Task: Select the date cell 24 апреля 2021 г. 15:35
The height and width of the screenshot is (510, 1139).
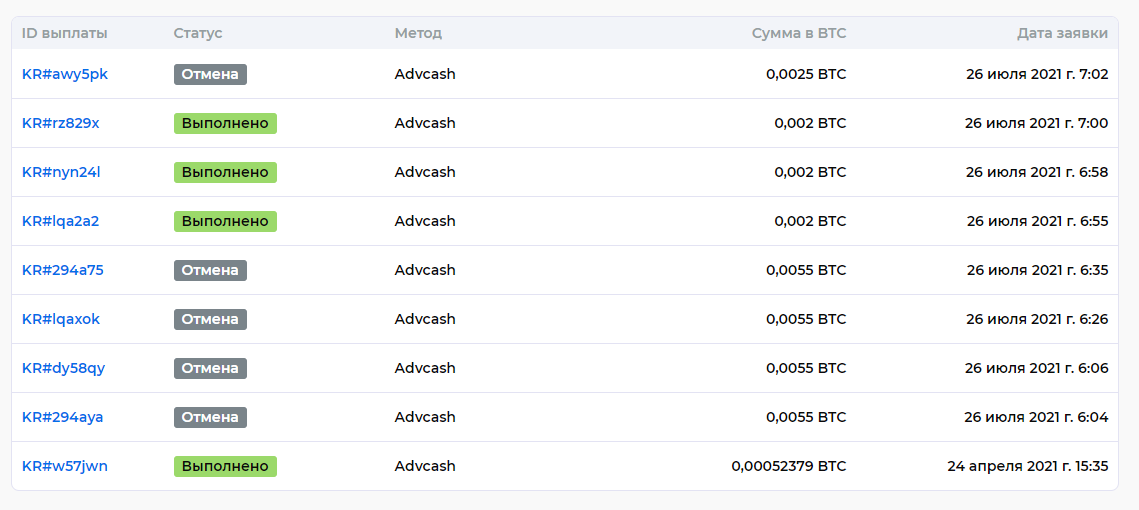Action: [x=1028, y=466]
